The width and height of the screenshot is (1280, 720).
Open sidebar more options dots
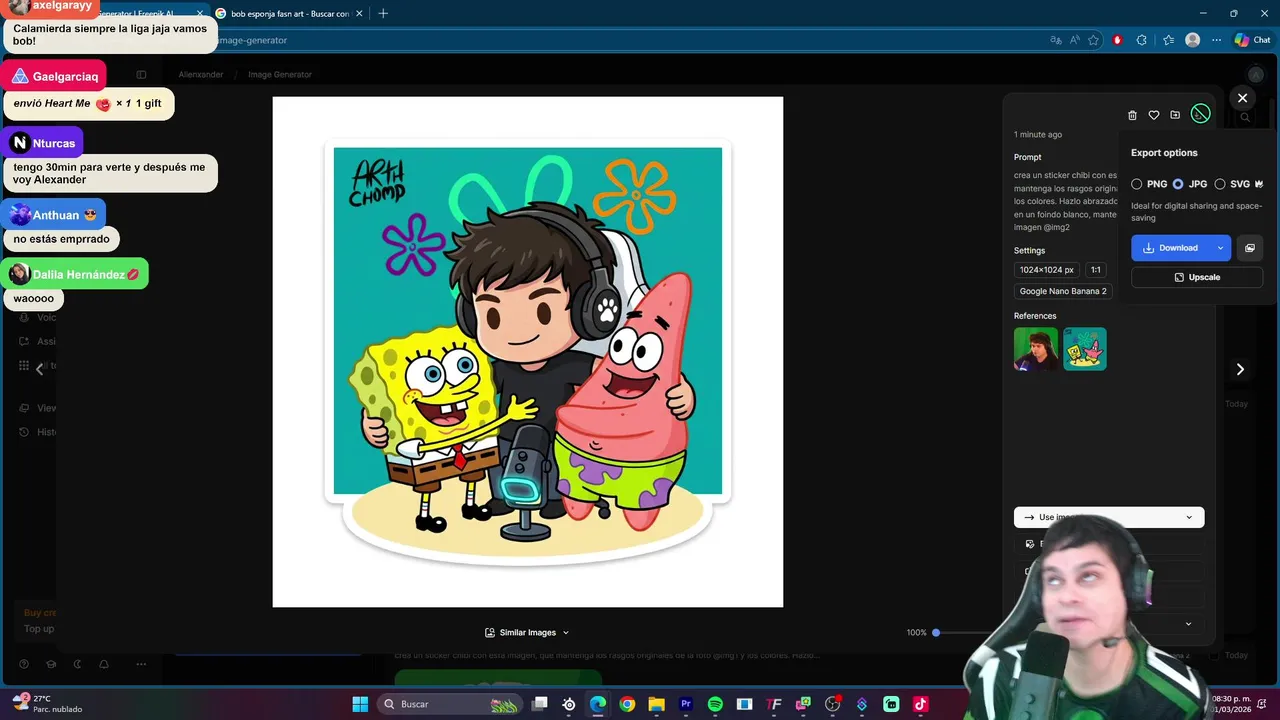[x=141, y=664]
